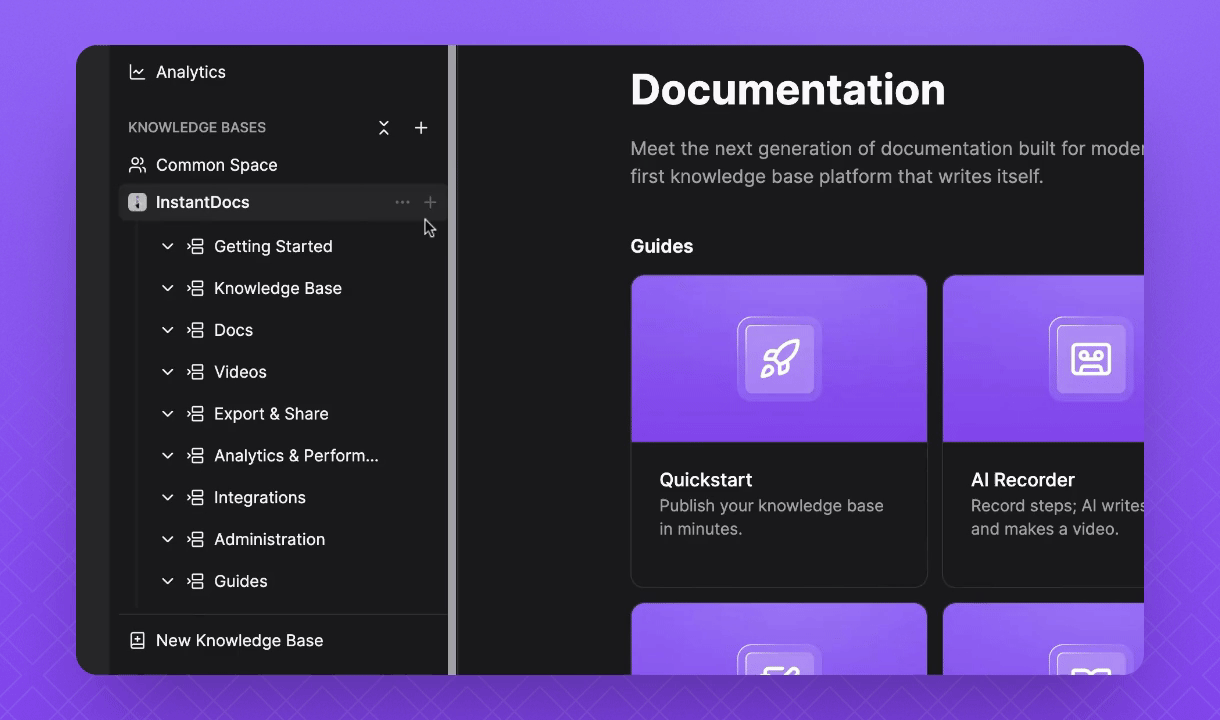Click the AI Recorder cassette icon
Viewport: 1220px width, 720px height.
pyautogui.click(x=1091, y=359)
